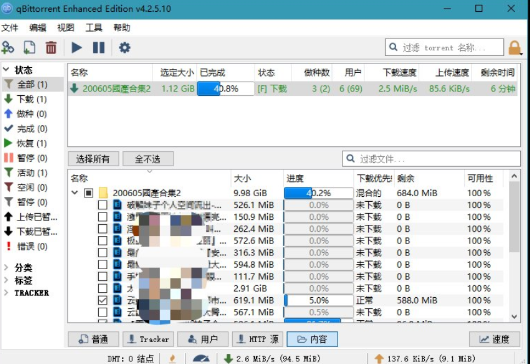The width and height of the screenshot is (530, 364).
Task: Open options via the gear icon
Action: click(125, 48)
